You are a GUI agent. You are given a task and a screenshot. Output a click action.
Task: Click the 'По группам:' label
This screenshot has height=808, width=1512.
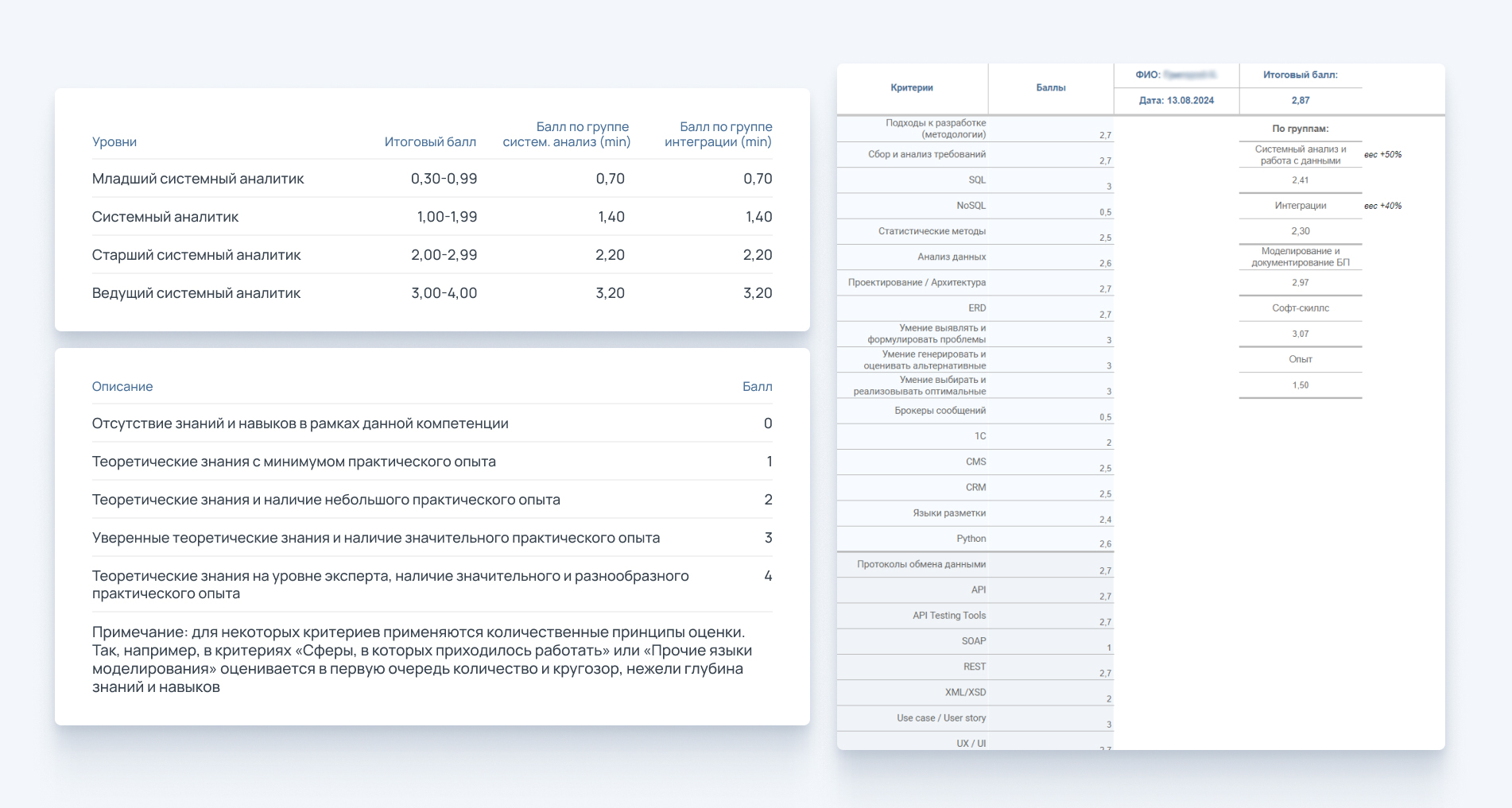(x=1301, y=129)
